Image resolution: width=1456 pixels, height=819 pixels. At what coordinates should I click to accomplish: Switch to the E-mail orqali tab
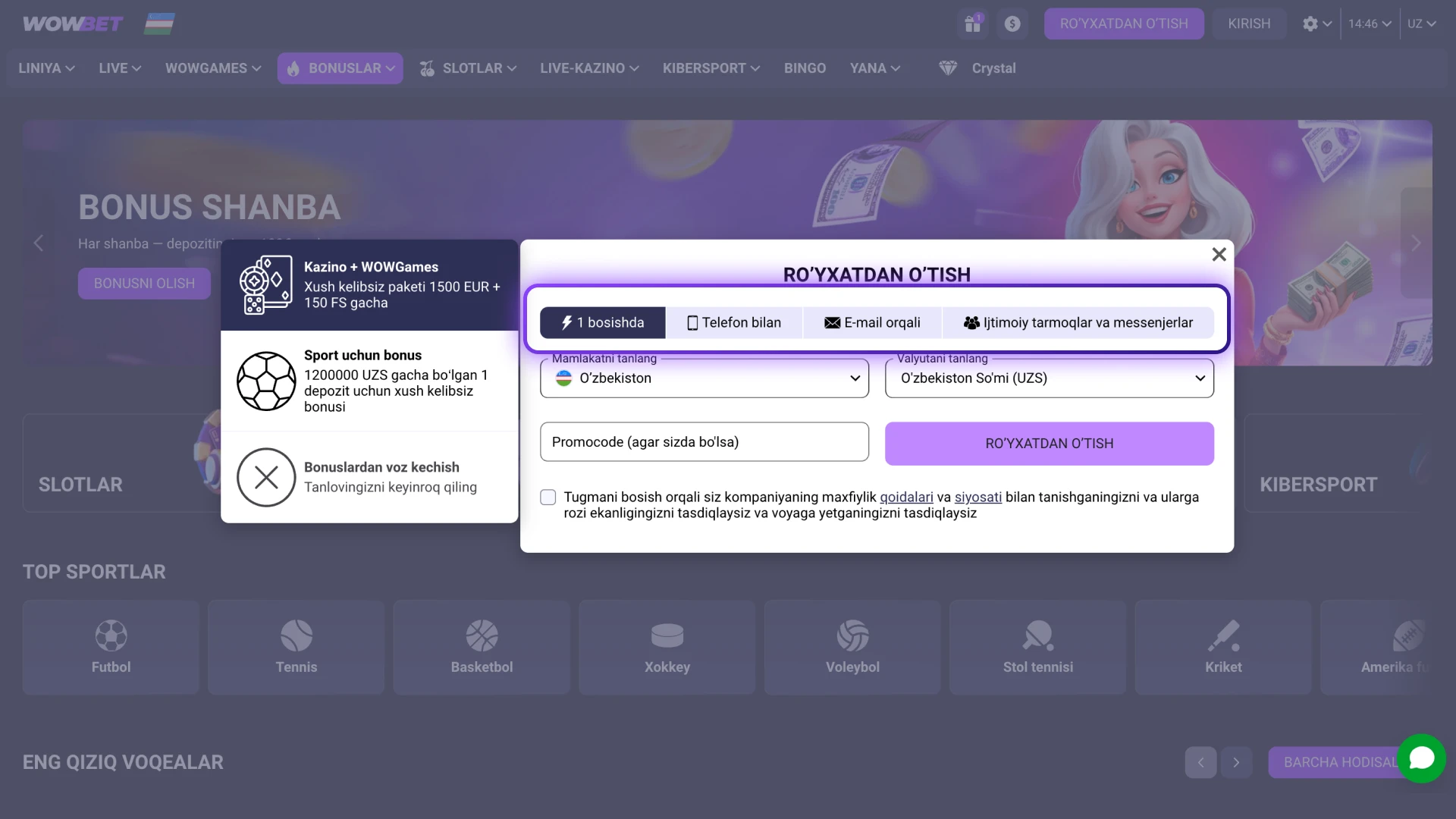pyautogui.click(x=872, y=323)
